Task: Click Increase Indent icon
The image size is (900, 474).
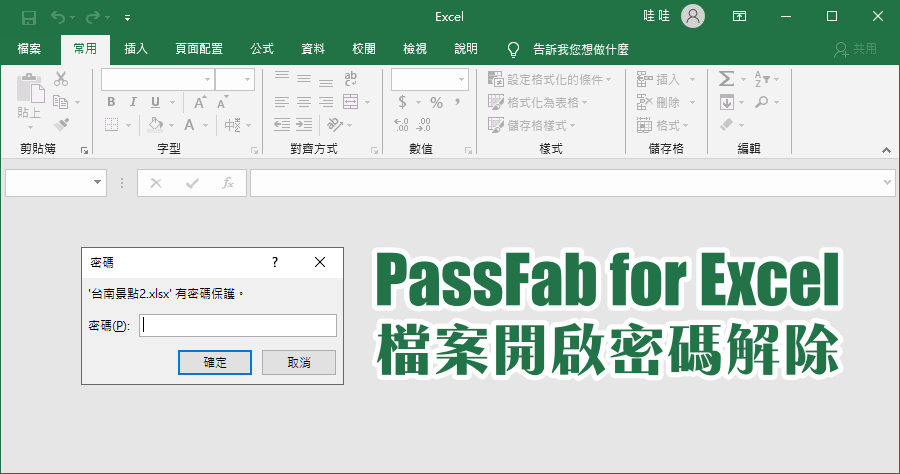Action: tap(304, 125)
